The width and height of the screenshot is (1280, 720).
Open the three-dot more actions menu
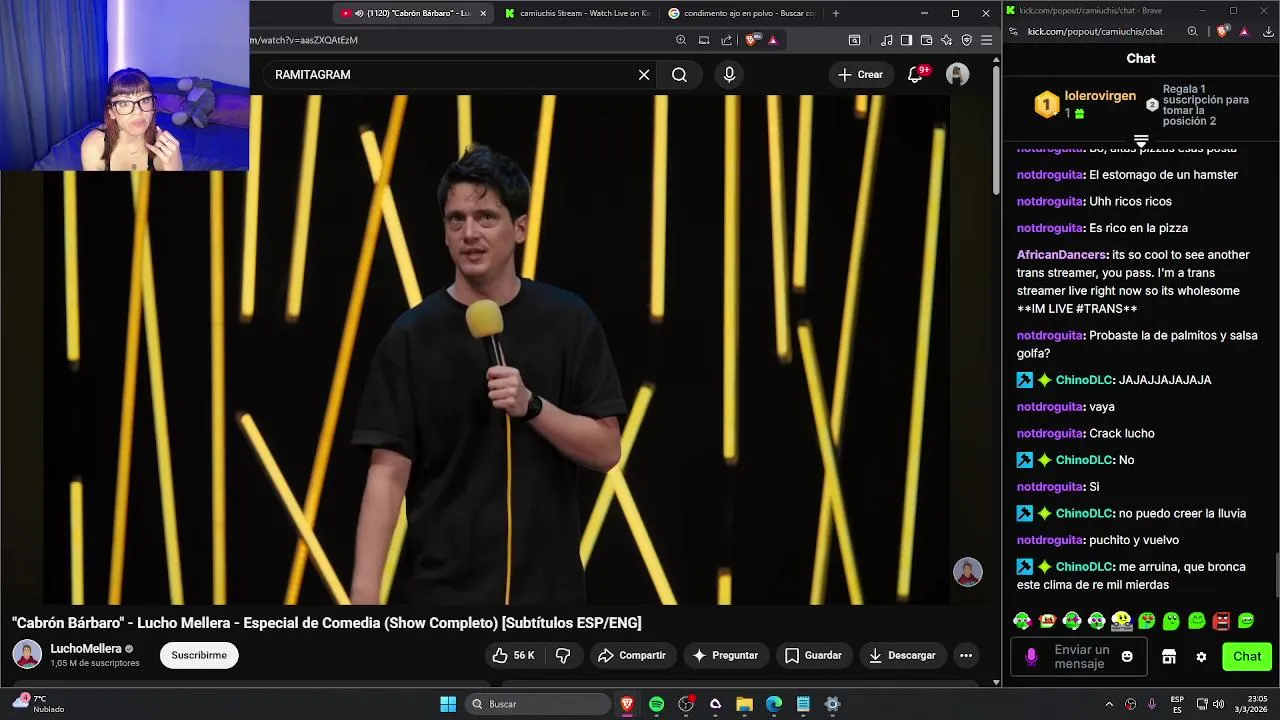(966, 656)
